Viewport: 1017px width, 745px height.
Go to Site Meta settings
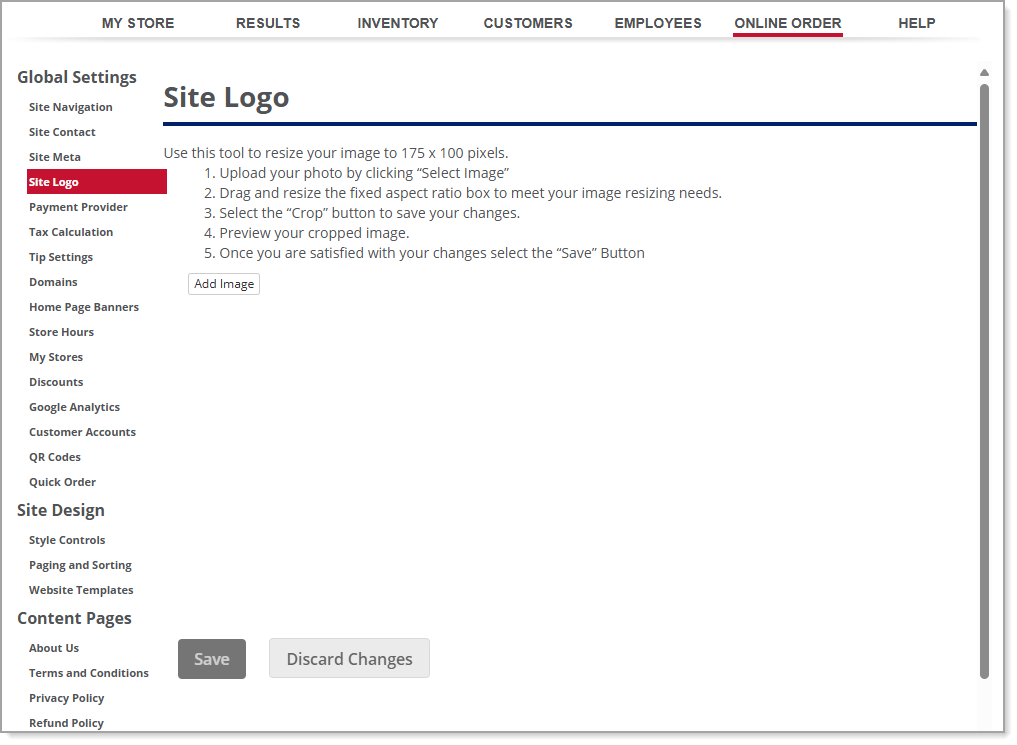pos(55,157)
